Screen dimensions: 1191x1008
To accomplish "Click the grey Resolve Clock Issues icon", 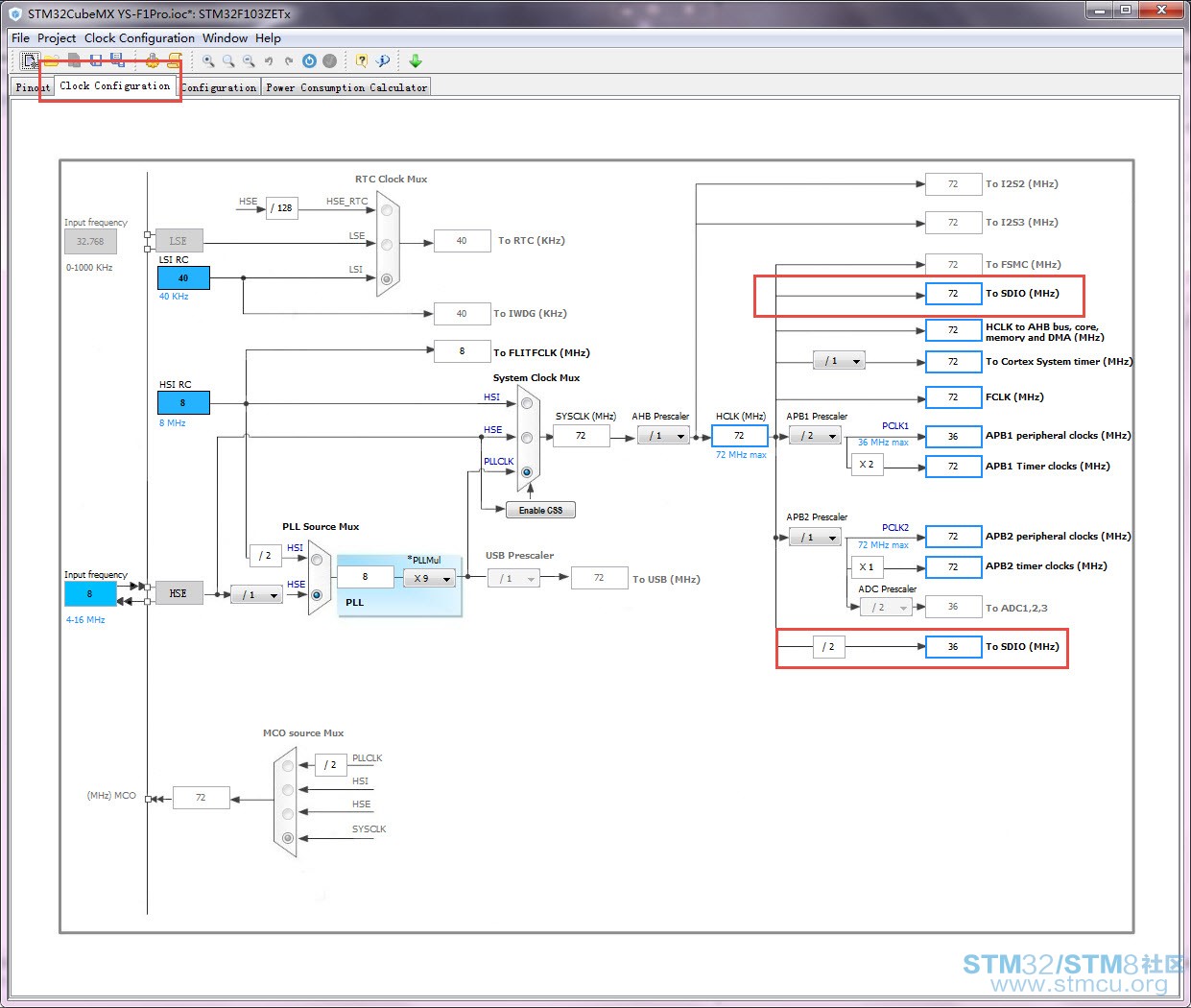I will coord(329,60).
